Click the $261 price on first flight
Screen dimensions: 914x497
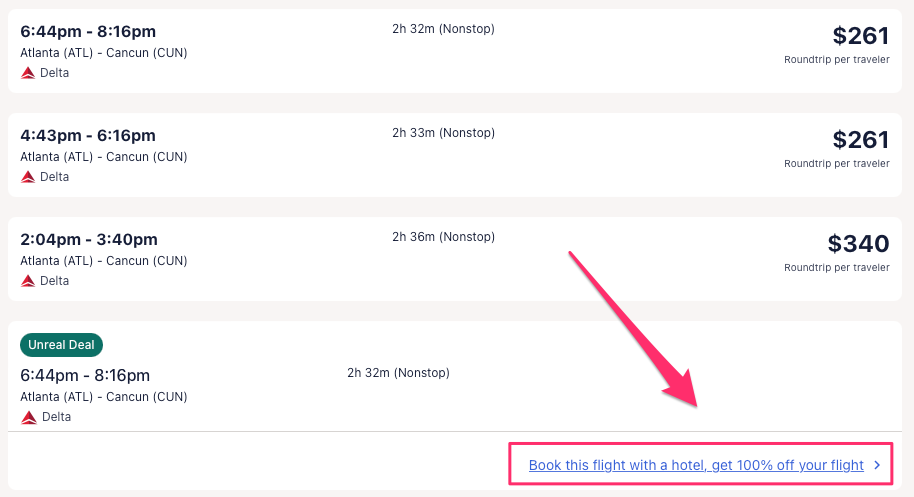click(860, 36)
